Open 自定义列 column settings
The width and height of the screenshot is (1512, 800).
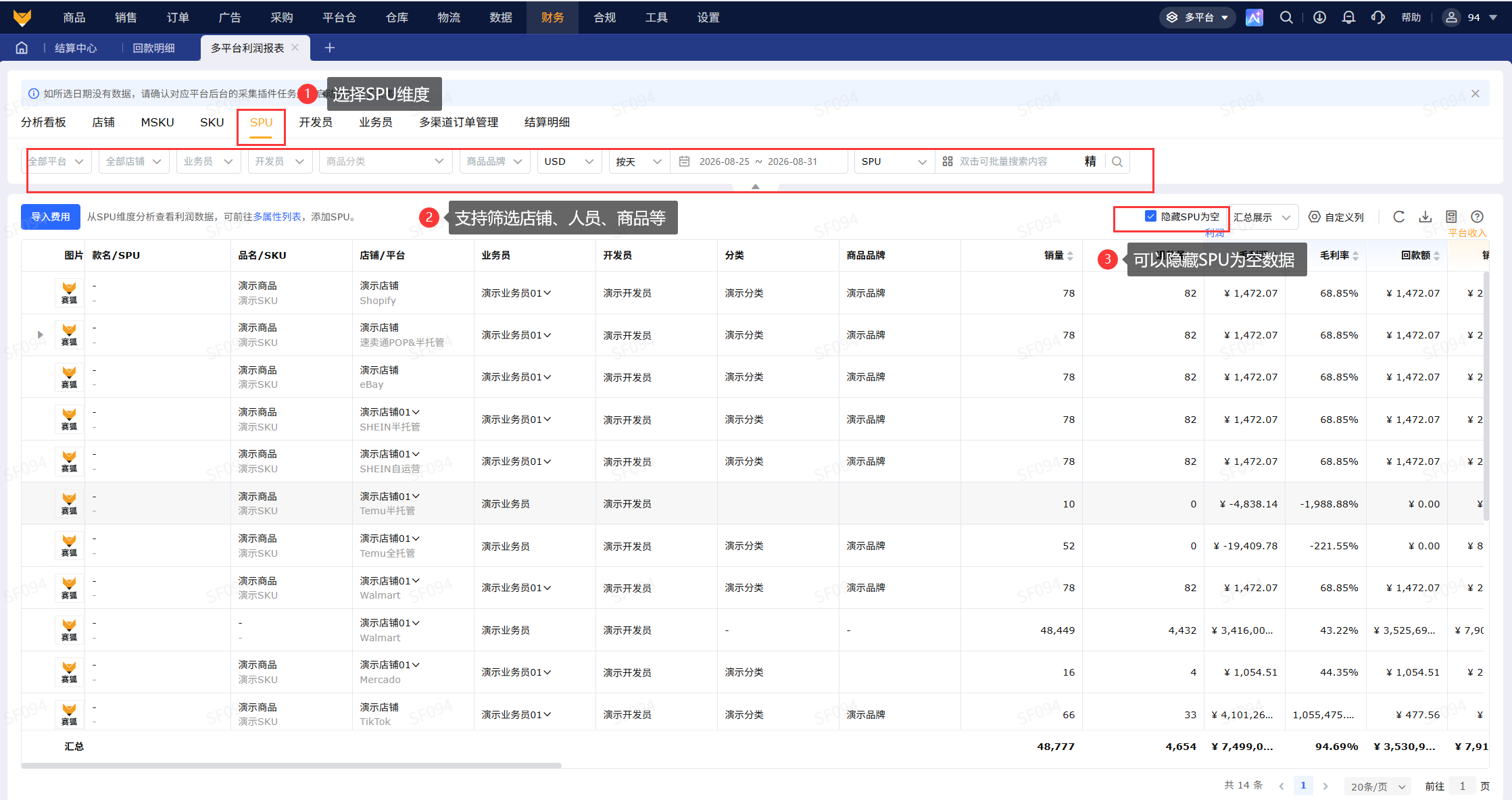[x=1336, y=217]
